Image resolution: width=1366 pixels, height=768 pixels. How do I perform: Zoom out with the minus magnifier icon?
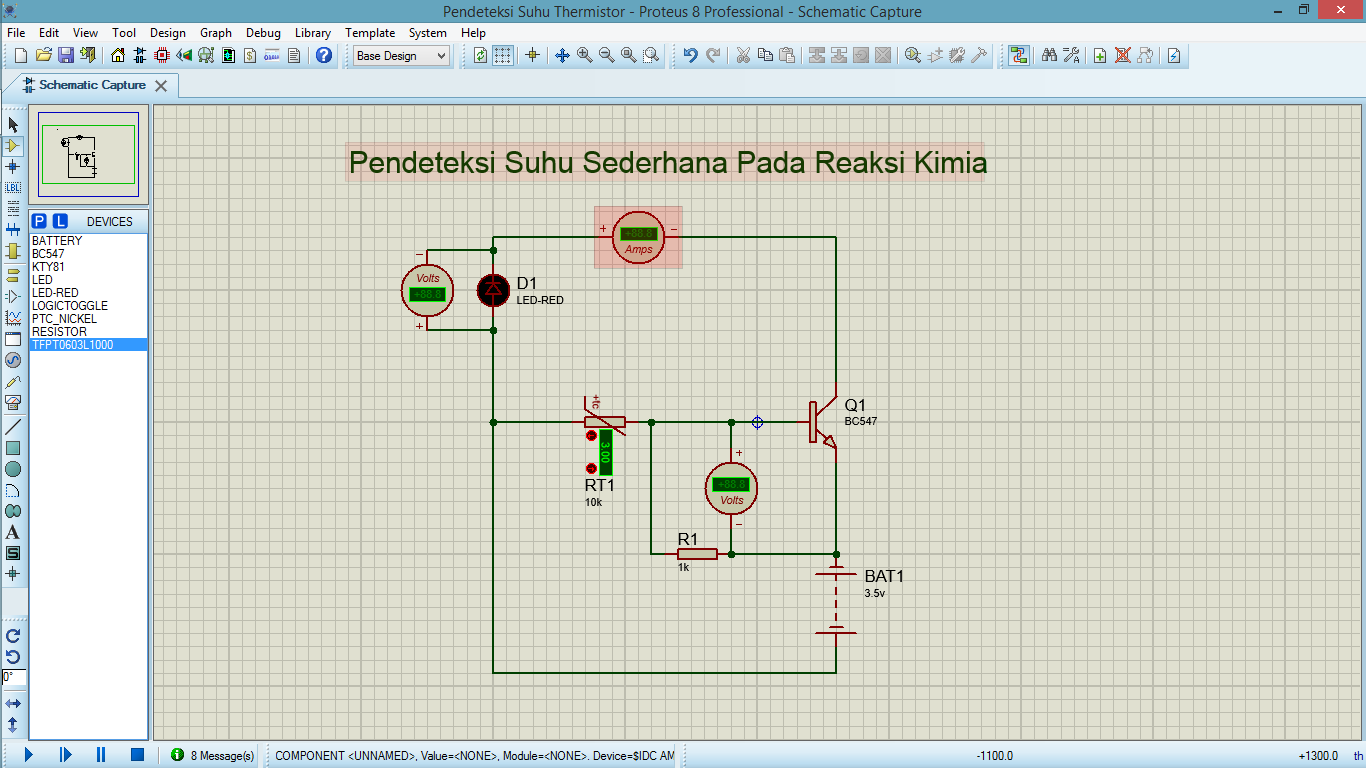(606, 56)
